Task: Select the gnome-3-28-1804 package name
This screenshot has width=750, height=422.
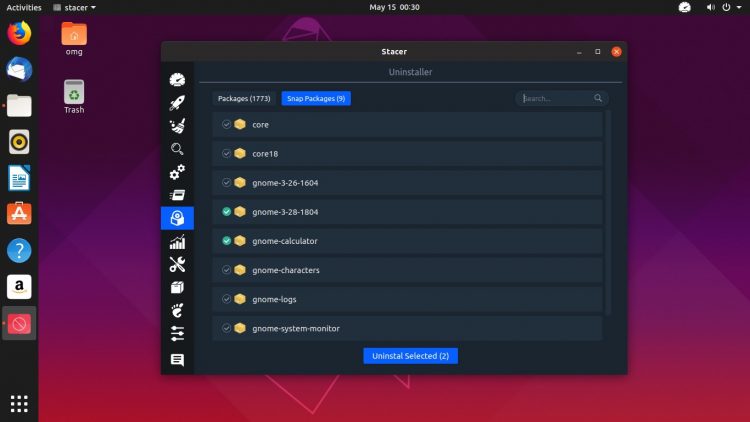Action: click(285, 212)
